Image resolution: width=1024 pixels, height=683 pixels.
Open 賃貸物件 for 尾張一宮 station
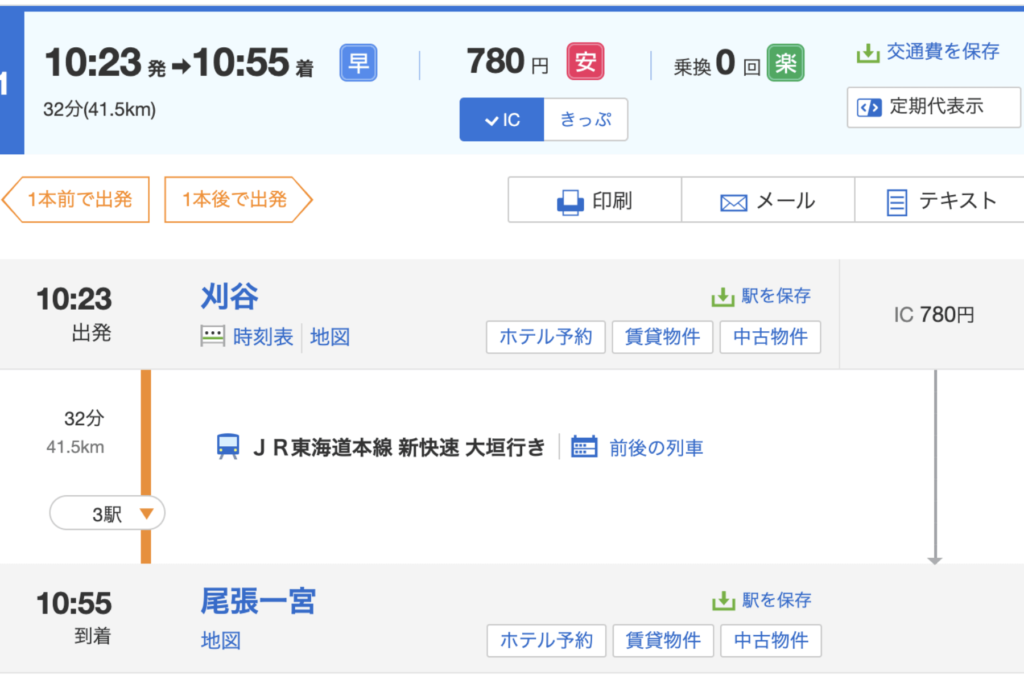tap(662, 640)
